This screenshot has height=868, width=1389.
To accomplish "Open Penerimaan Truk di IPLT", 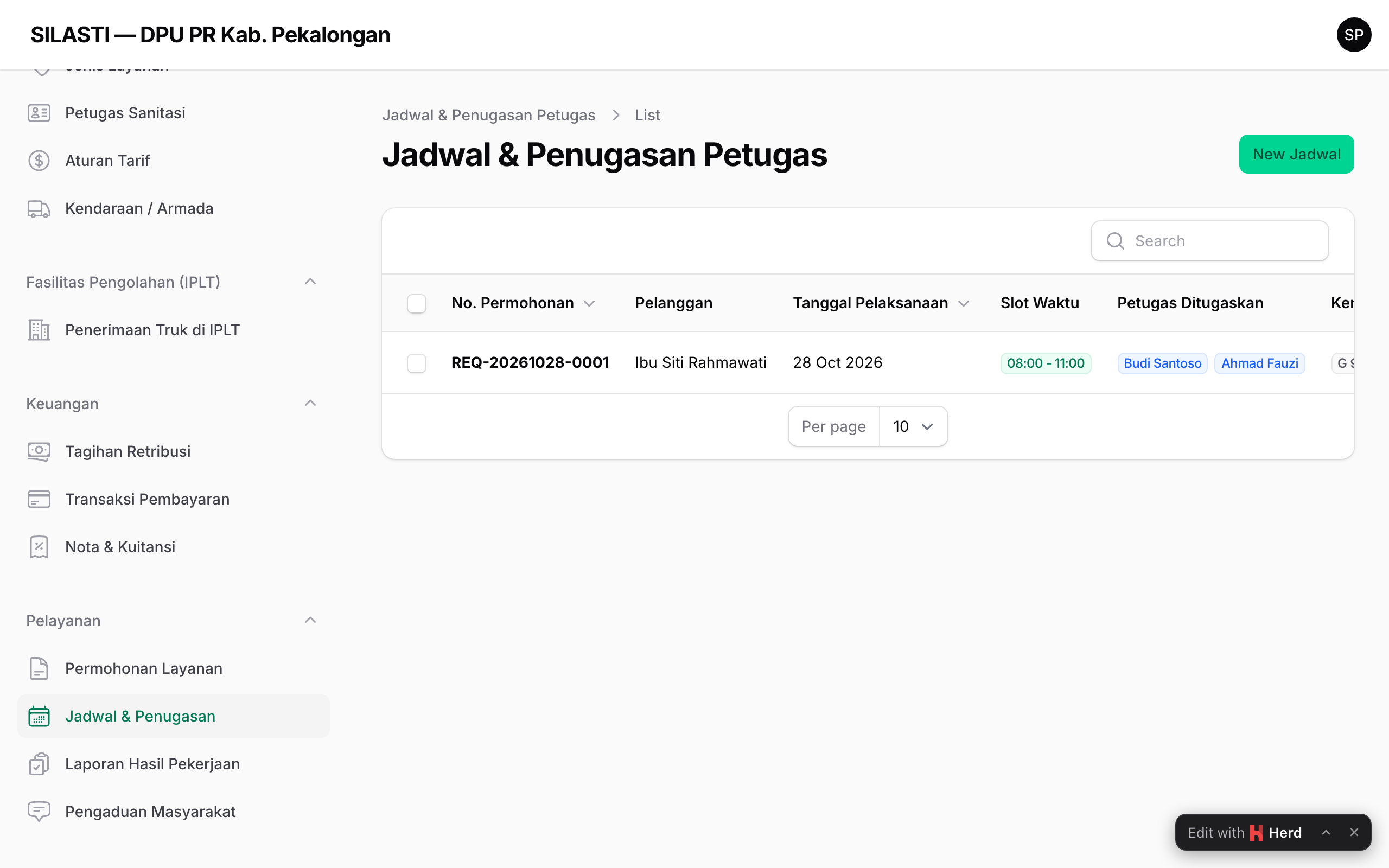I will click(x=172, y=330).
